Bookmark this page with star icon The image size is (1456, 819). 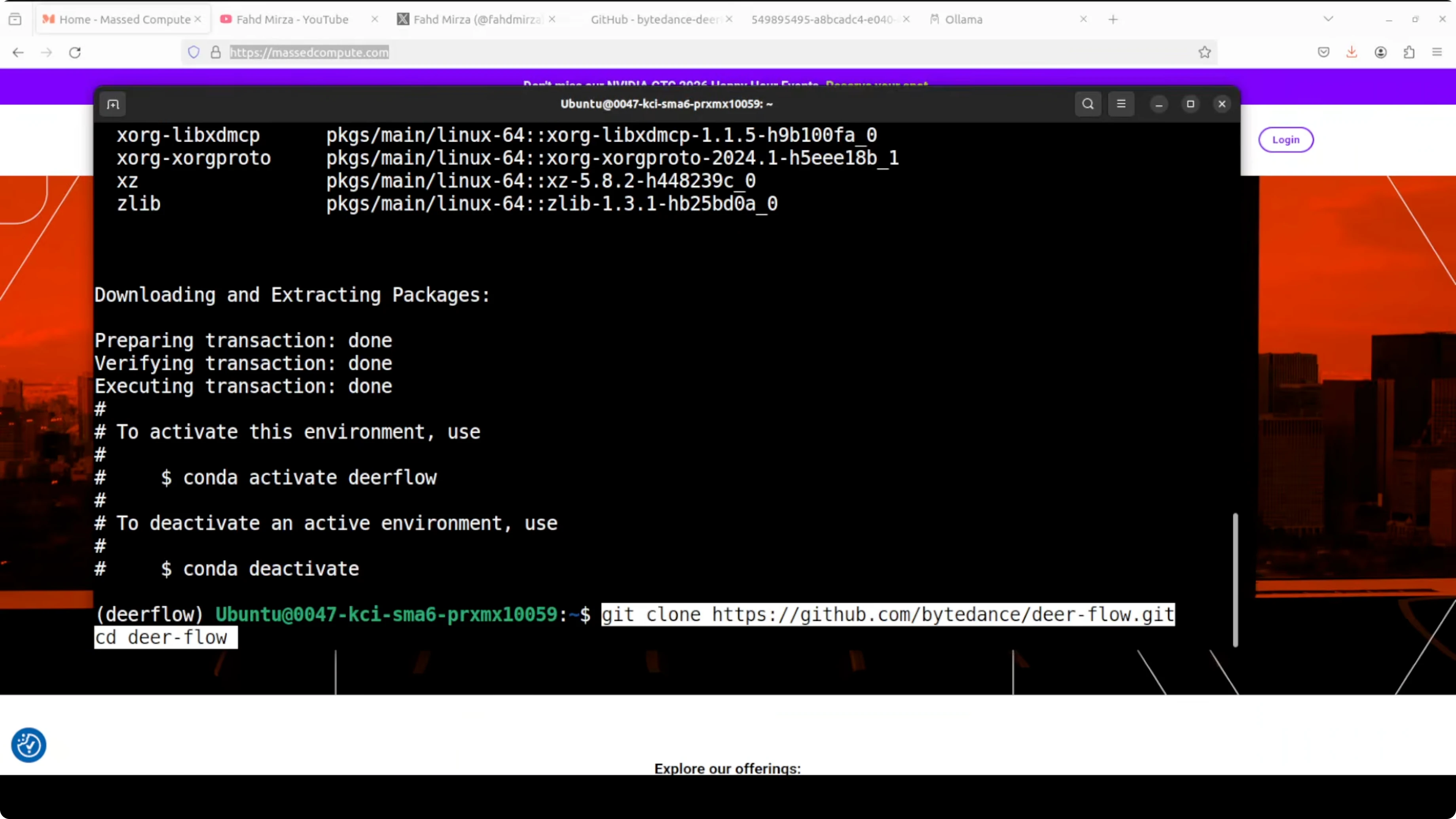point(1204,53)
